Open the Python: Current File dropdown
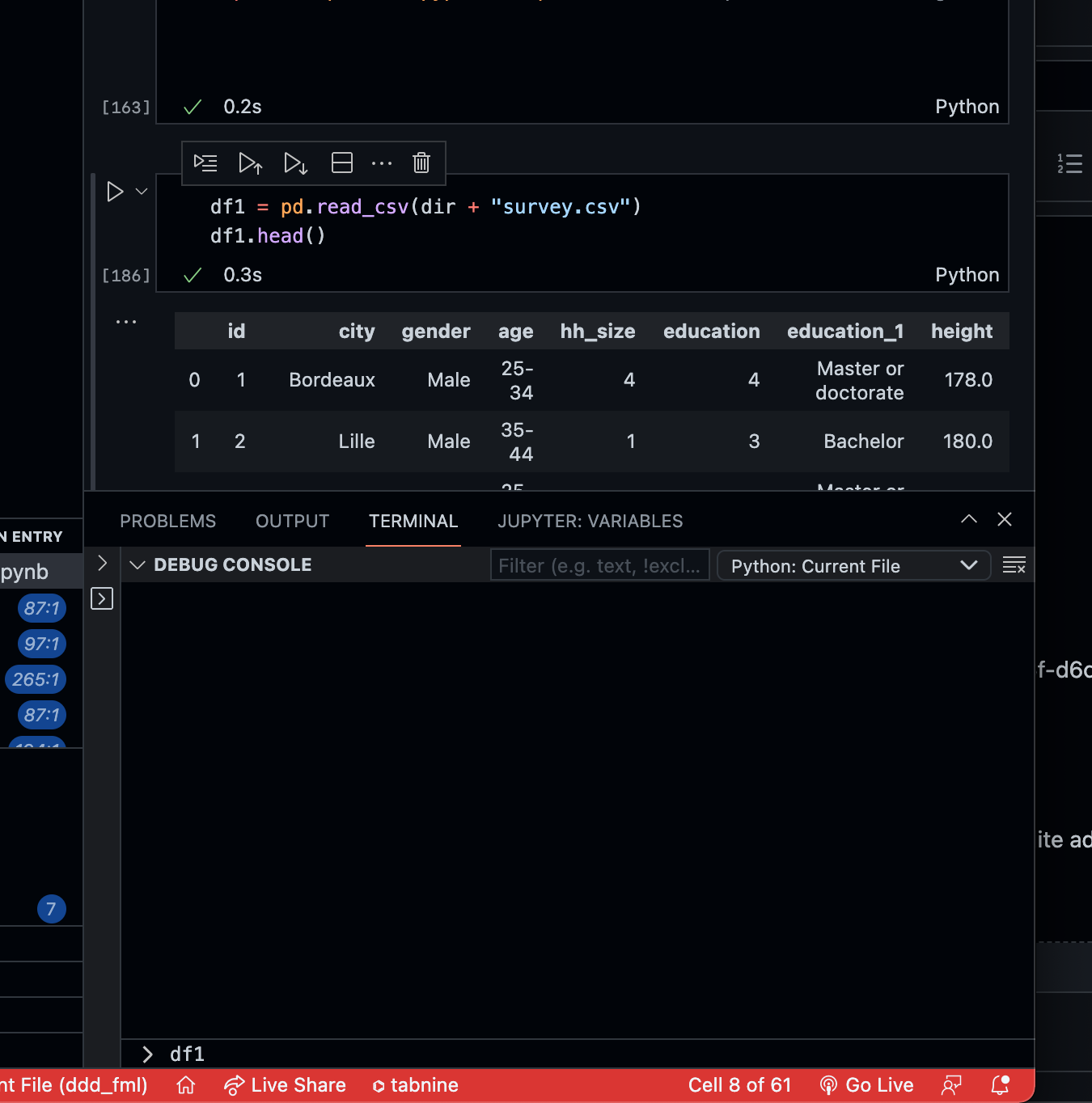This screenshot has height=1103, width=1092. click(x=853, y=565)
